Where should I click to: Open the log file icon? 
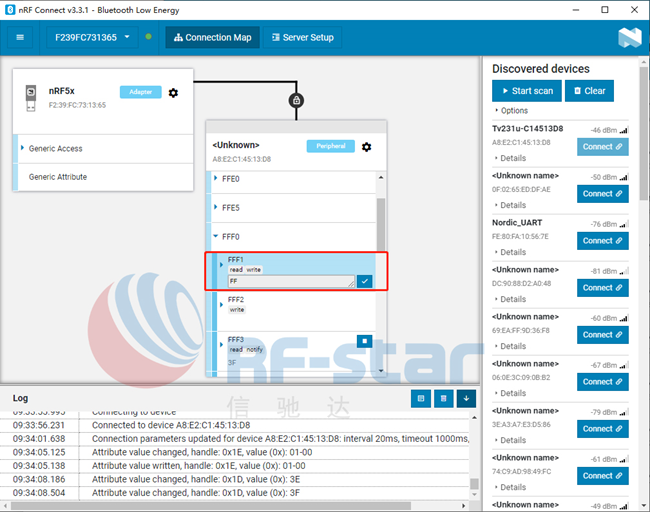coord(421,398)
